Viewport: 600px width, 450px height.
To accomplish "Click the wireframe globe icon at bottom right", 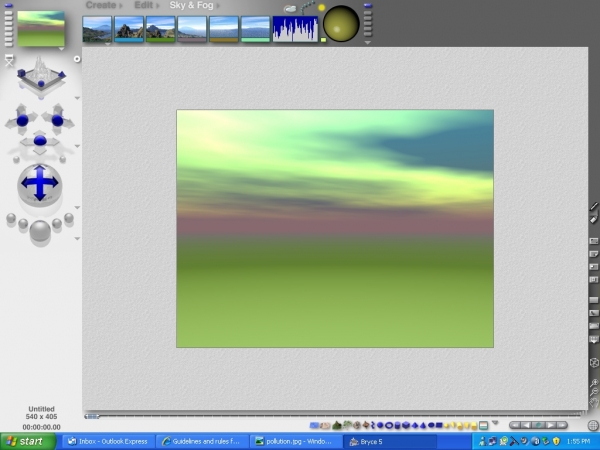I will [593, 425].
